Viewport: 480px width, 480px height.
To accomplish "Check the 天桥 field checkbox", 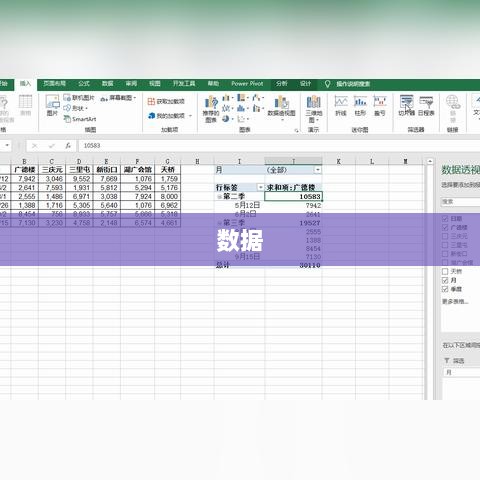I will [445, 271].
